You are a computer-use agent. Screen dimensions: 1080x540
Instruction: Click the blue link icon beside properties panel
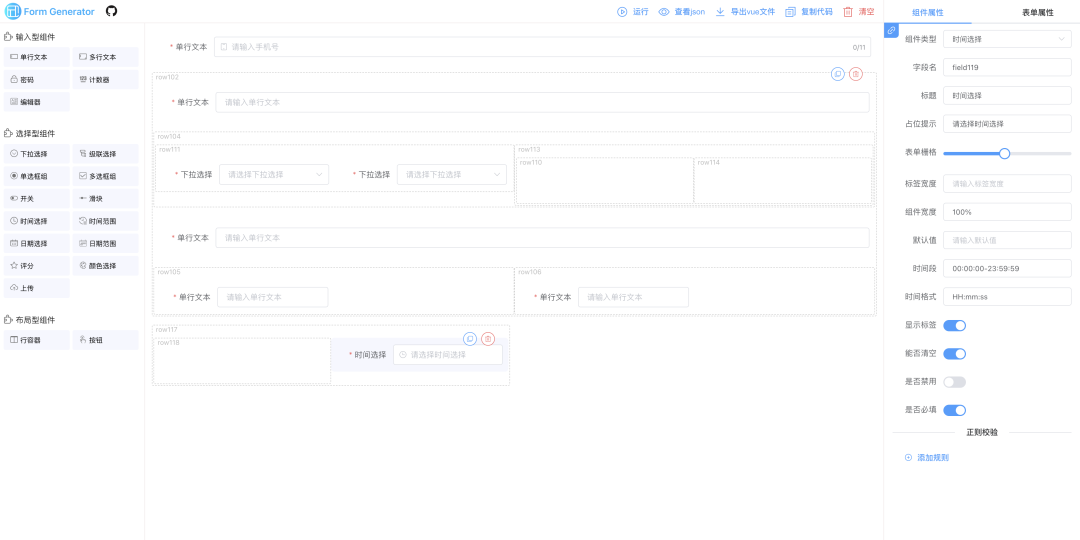tap(892, 31)
